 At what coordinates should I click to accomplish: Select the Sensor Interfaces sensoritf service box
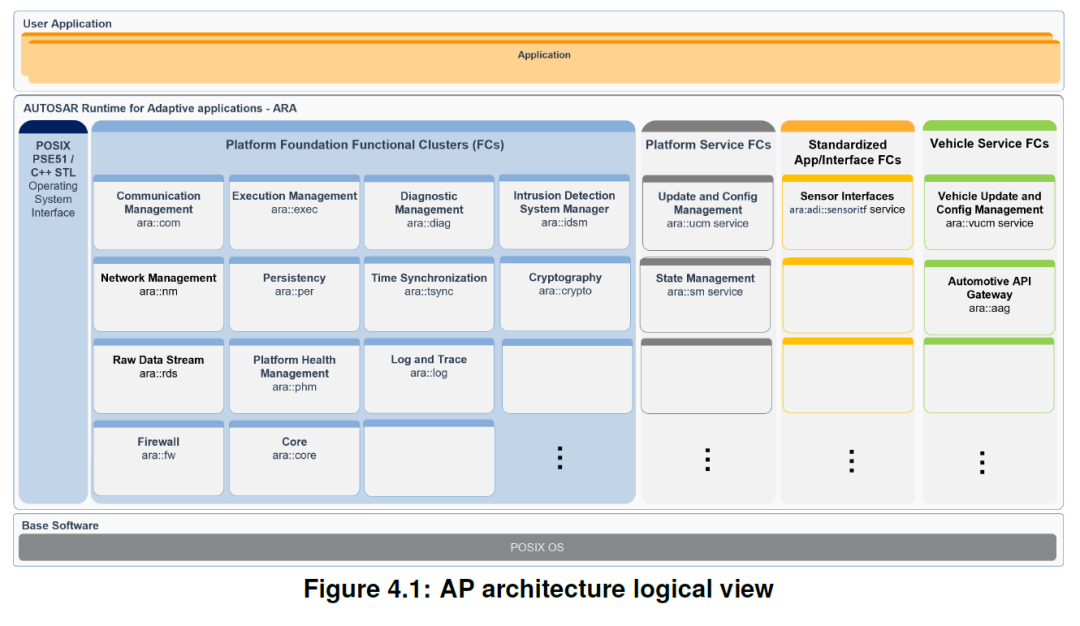pos(848,212)
